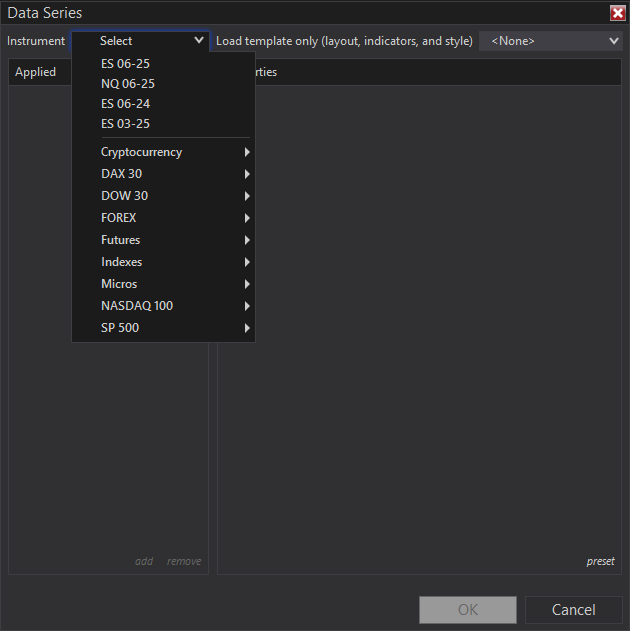
Task: Select ES 06-25 from the instrument list
Action: 163,64
